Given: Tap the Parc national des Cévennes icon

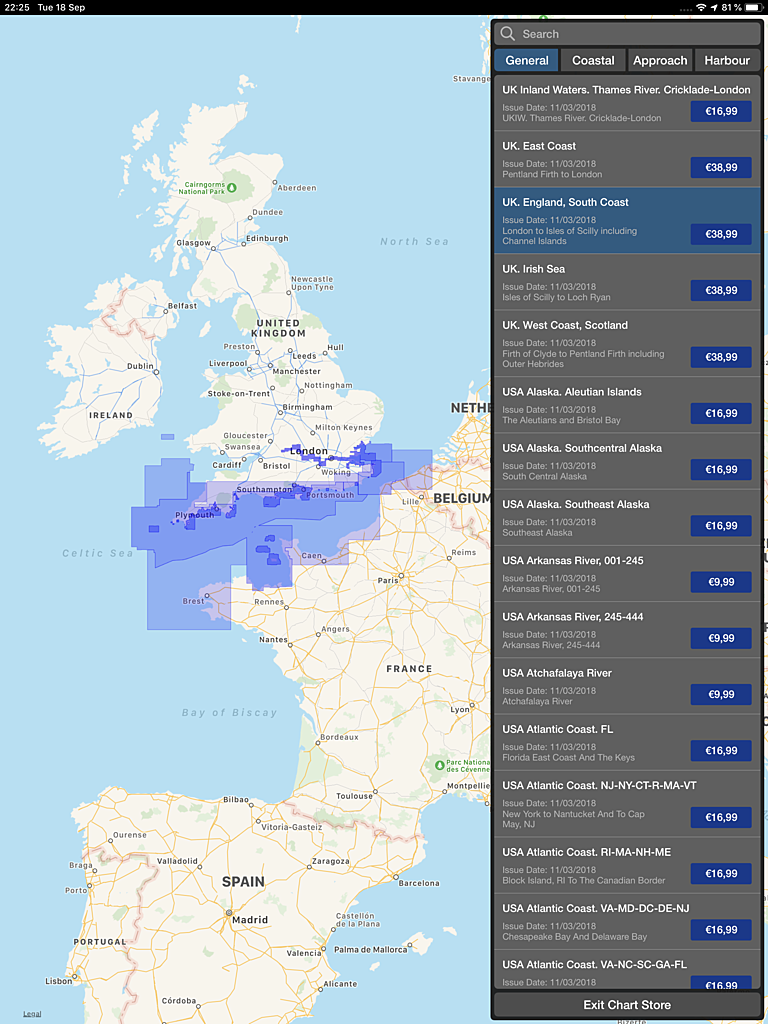Looking at the screenshot, I should click(x=440, y=765).
